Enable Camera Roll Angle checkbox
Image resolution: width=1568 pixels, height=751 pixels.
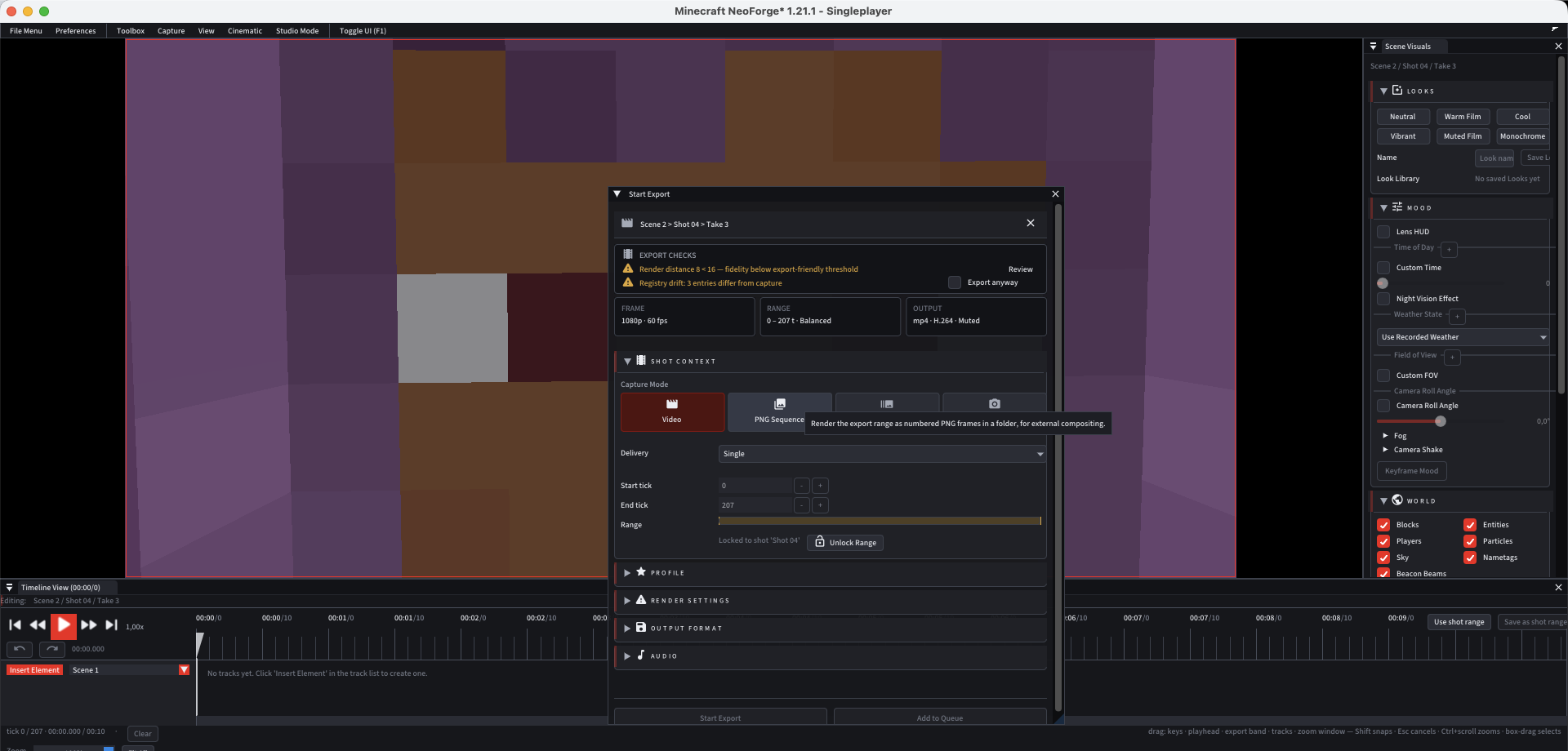(1383, 406)
